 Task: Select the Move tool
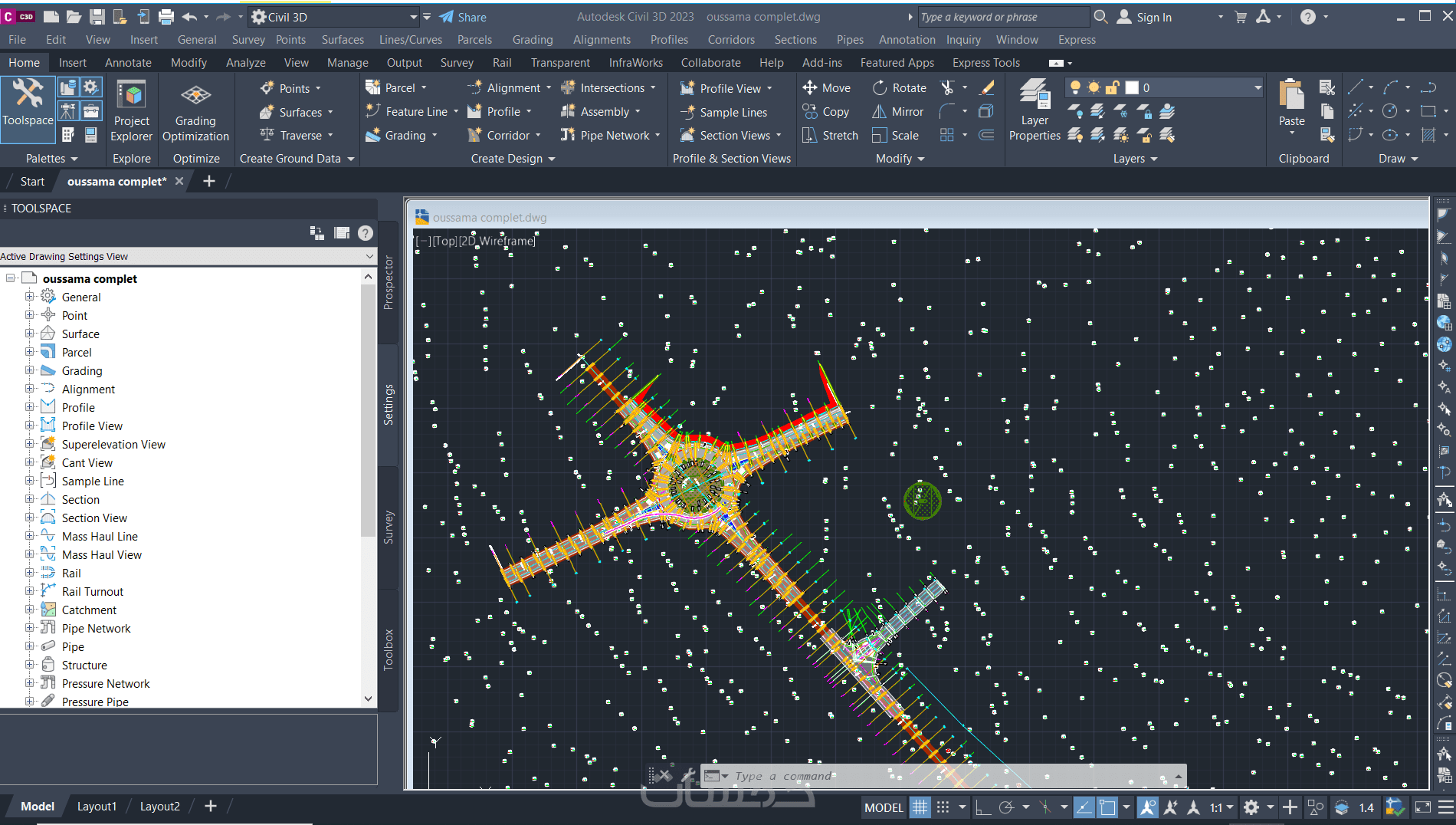pos(826,88)
